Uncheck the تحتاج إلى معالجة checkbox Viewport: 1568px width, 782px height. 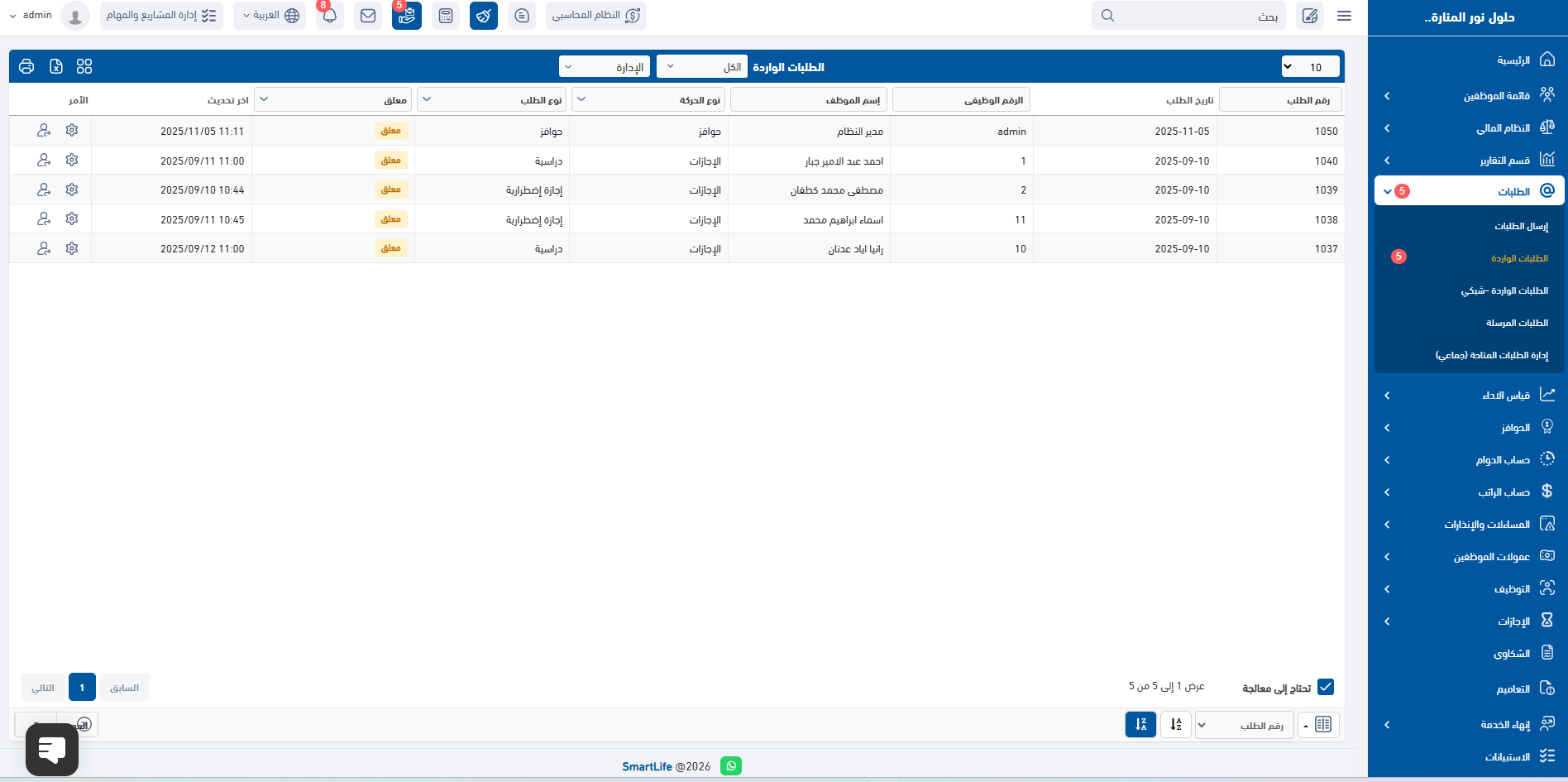(x=1326, y=687)
